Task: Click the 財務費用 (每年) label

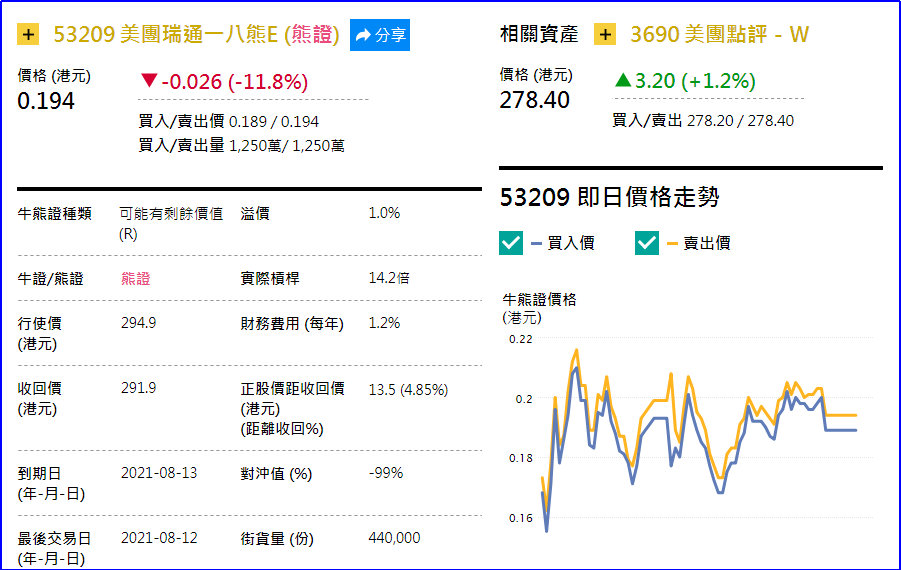Action: point(292,323)
